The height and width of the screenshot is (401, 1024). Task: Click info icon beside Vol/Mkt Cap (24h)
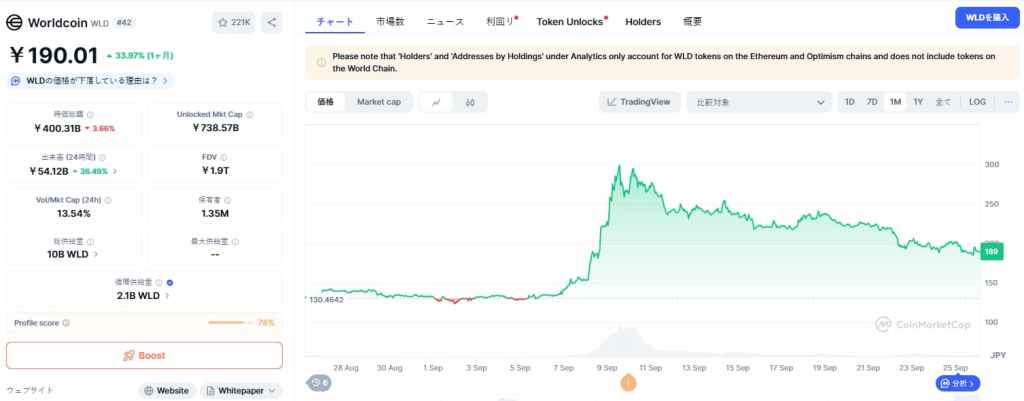pyautogui.click(x=108, y=200)
